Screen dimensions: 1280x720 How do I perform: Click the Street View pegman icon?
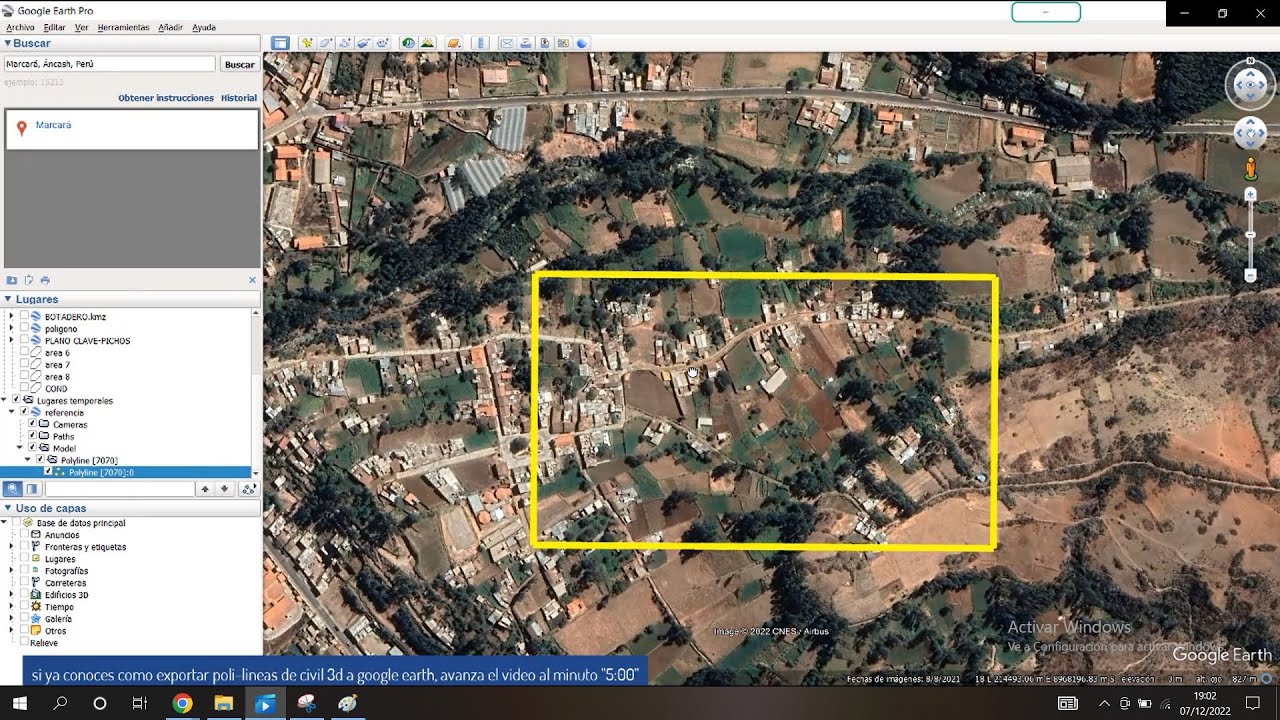1250,169
